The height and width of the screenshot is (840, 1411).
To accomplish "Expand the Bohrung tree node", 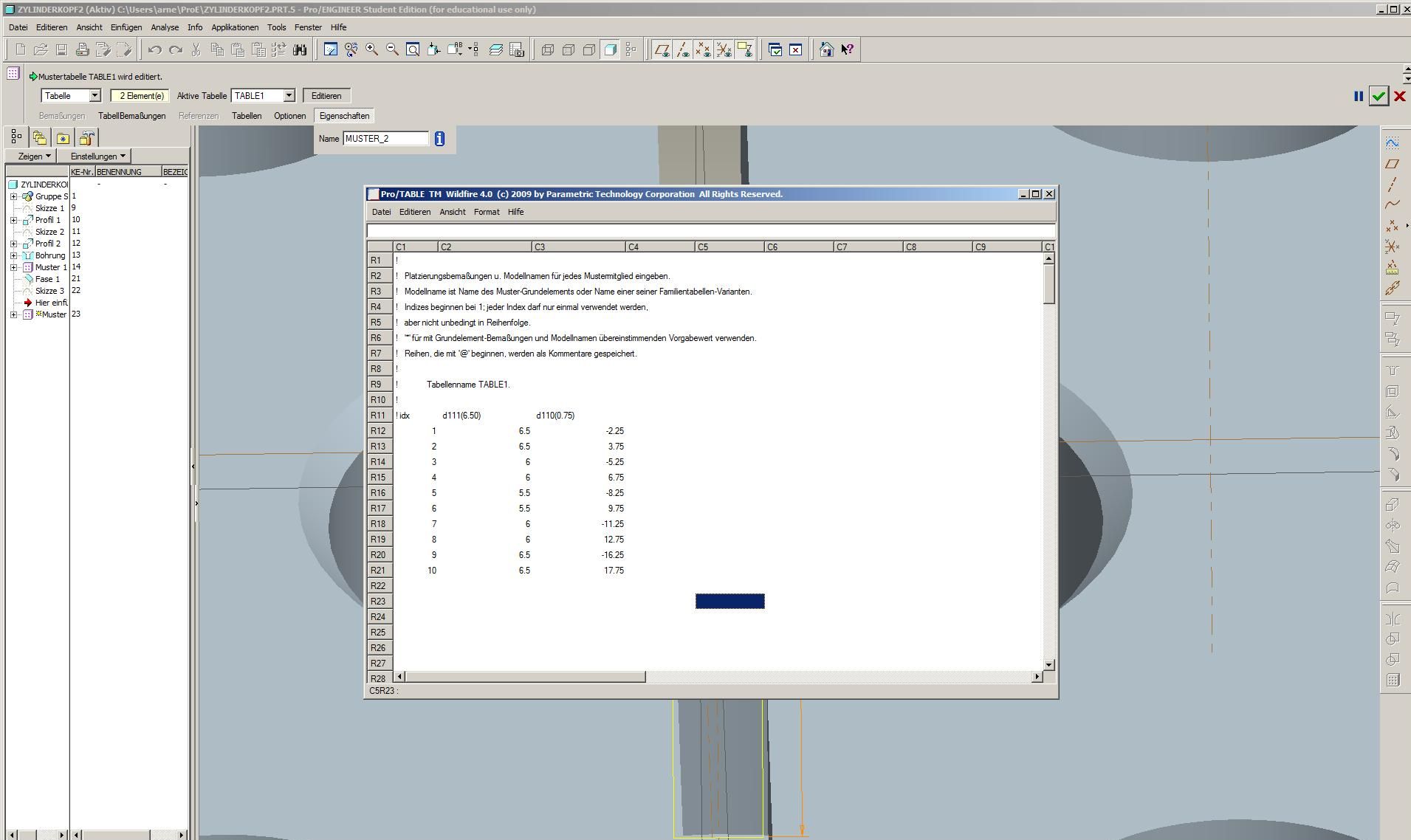I will 13,255.
